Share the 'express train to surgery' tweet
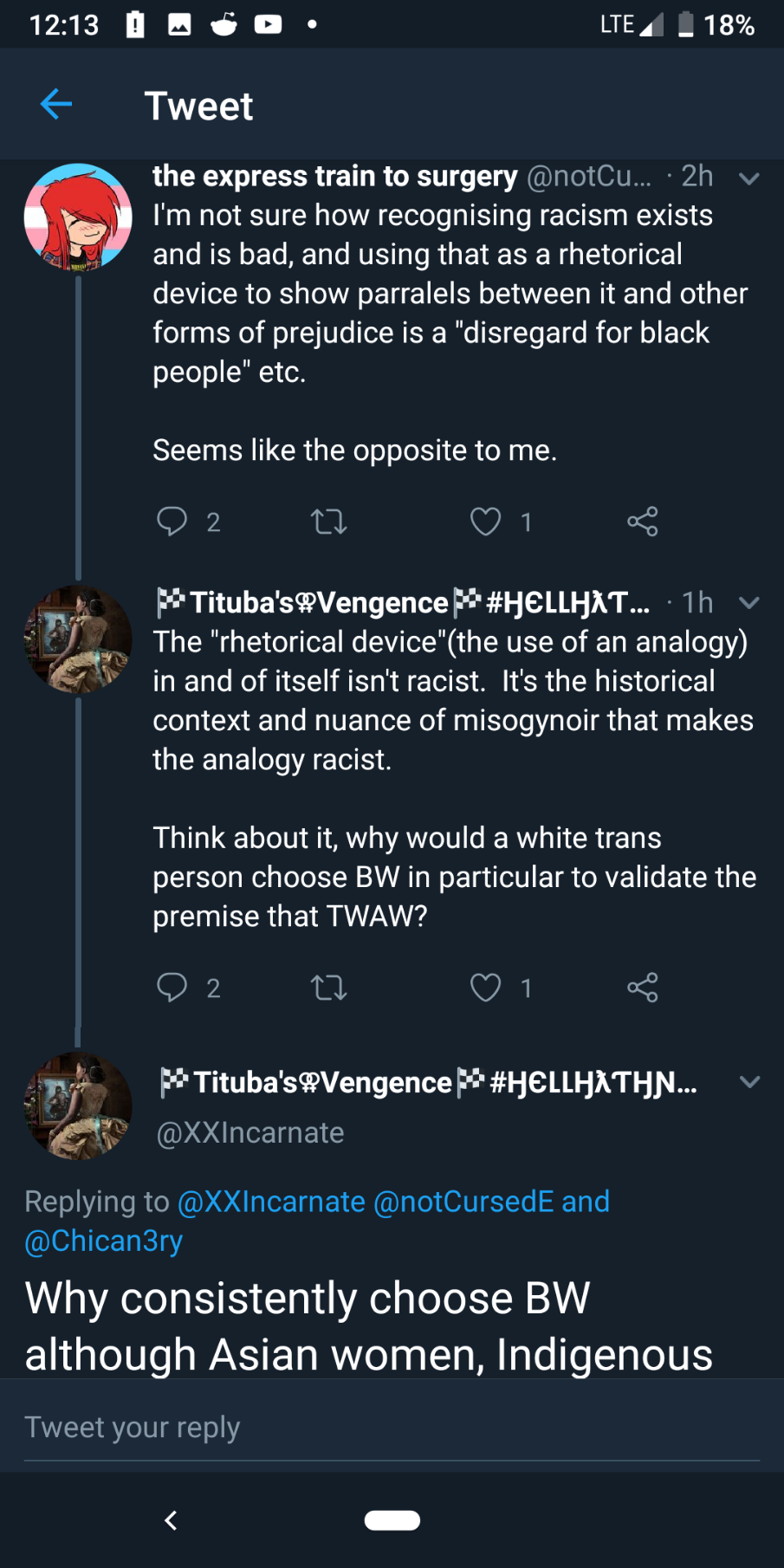Image resolution: width=784 pixels, height=1568 pixels. coord(642,522)
